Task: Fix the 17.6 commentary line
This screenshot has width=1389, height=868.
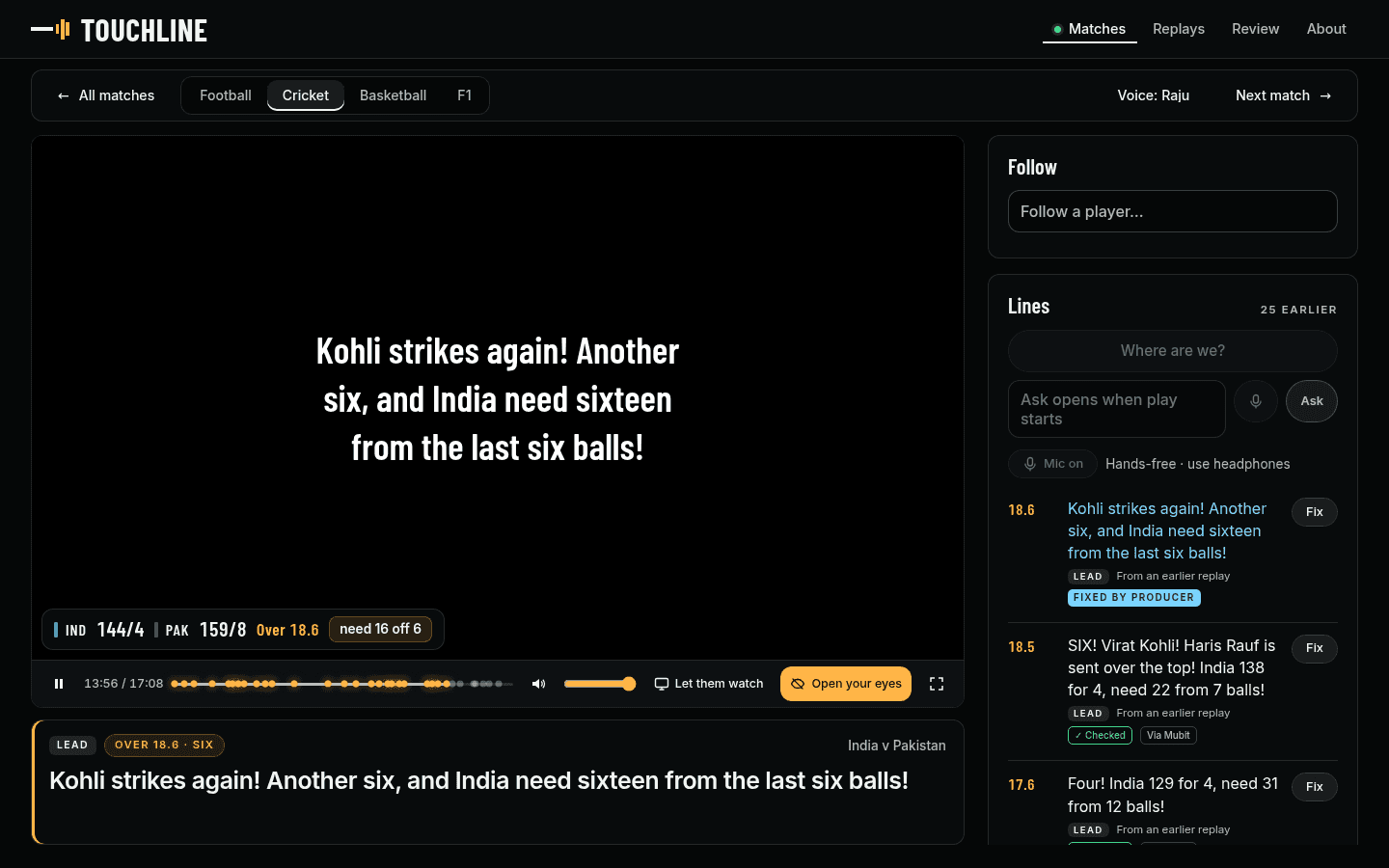Action: click(x=1315, y=787)
